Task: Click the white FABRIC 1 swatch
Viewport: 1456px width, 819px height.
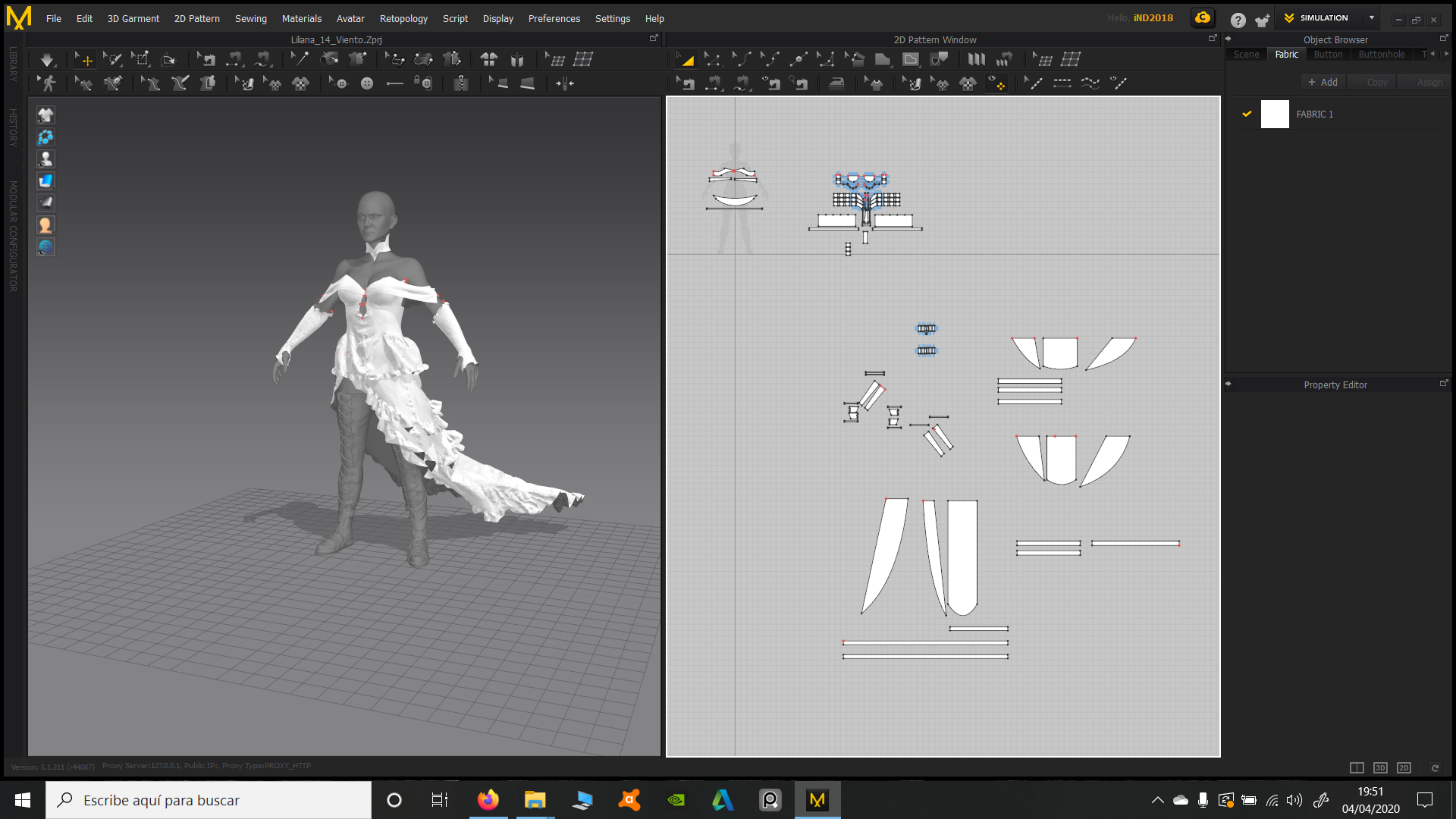Action: [x=1274, y=115]
